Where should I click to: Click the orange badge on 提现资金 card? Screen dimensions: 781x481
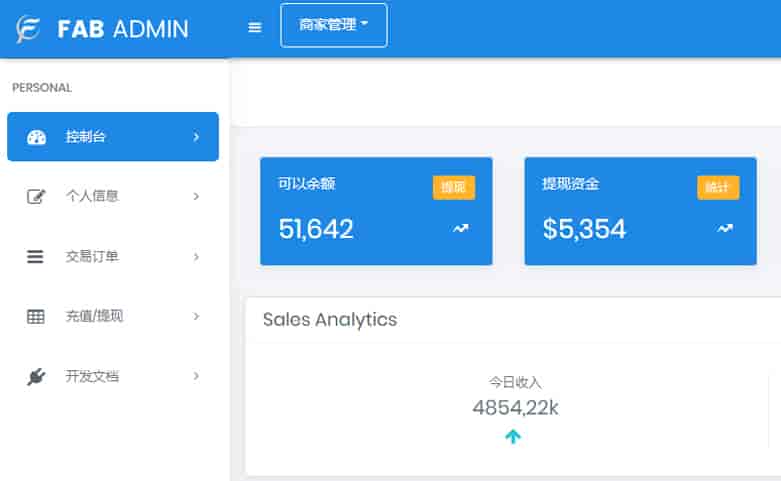click(717, 187)
